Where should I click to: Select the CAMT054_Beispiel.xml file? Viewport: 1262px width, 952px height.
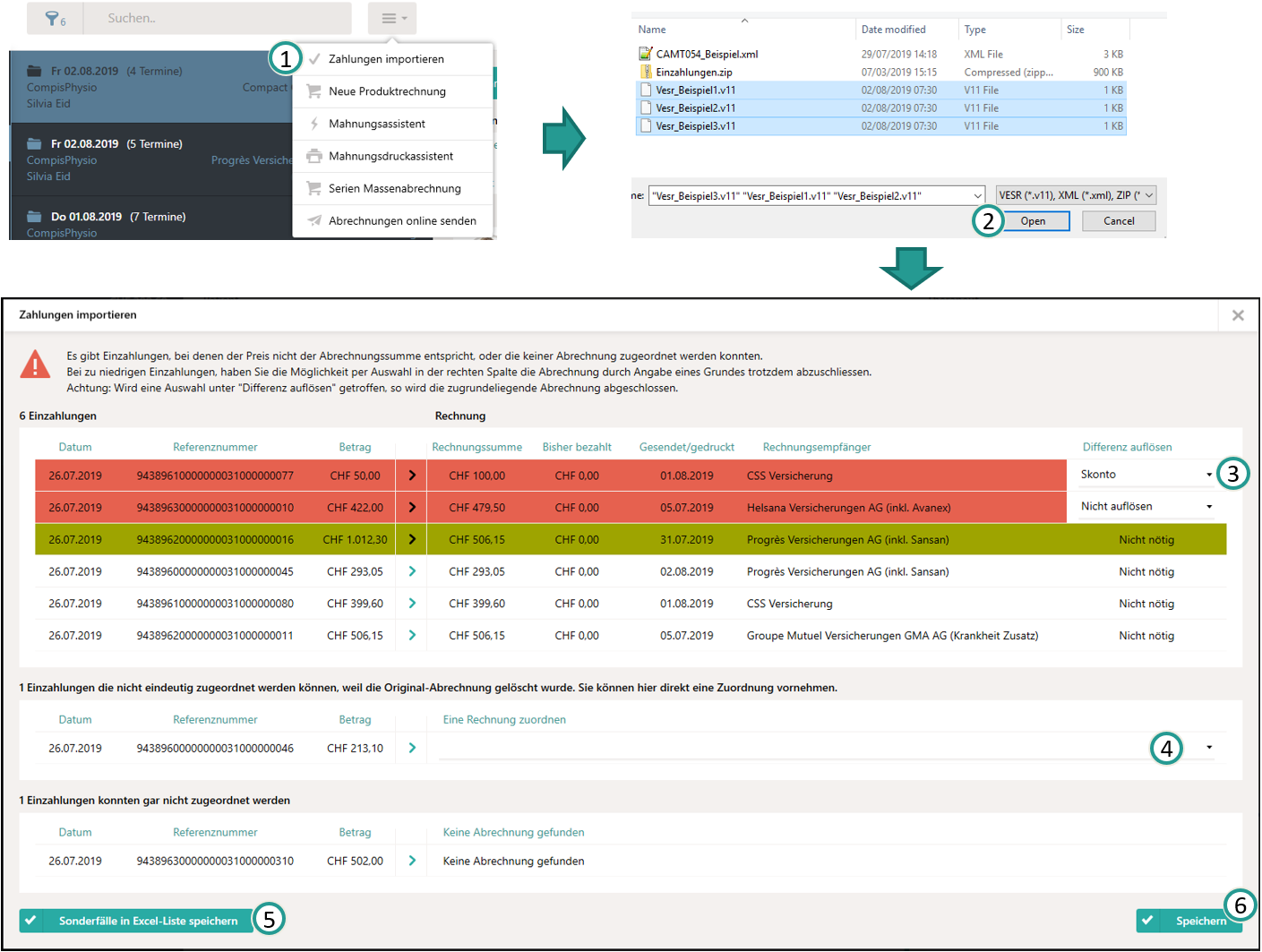tap(707, 54)
